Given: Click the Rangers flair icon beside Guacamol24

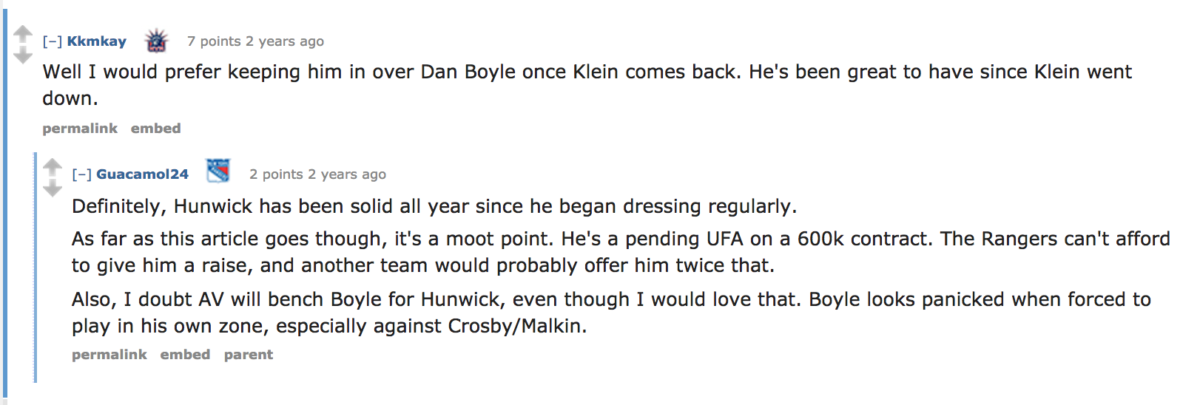Looking at the screenshot, I should (218, 172).
